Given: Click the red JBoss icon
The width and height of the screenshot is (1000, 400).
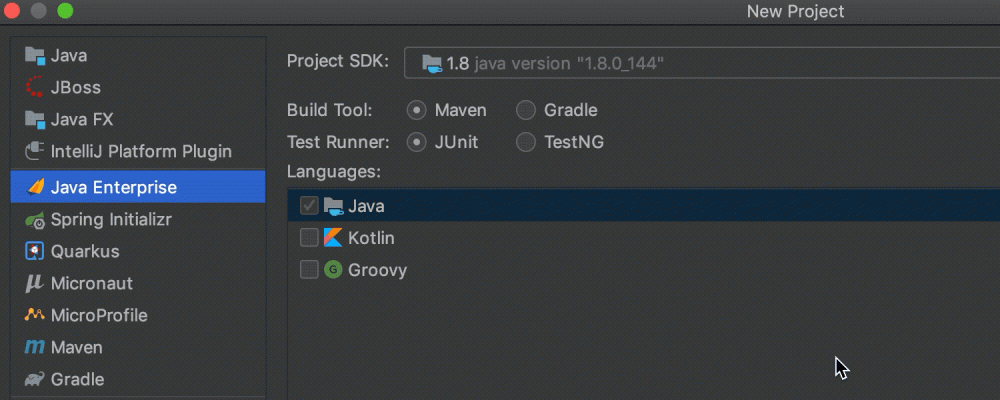Looking at the screenshot, I should click(34, 87).
